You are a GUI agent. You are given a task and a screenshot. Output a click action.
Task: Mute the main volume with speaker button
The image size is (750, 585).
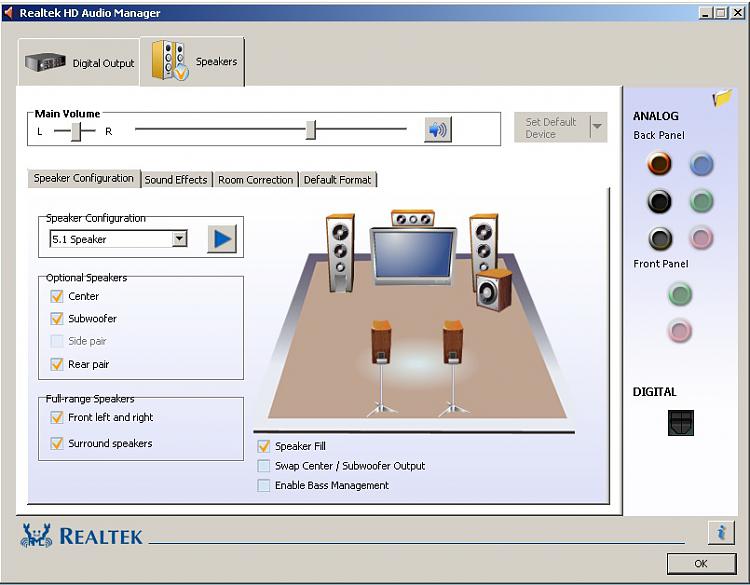438,130
